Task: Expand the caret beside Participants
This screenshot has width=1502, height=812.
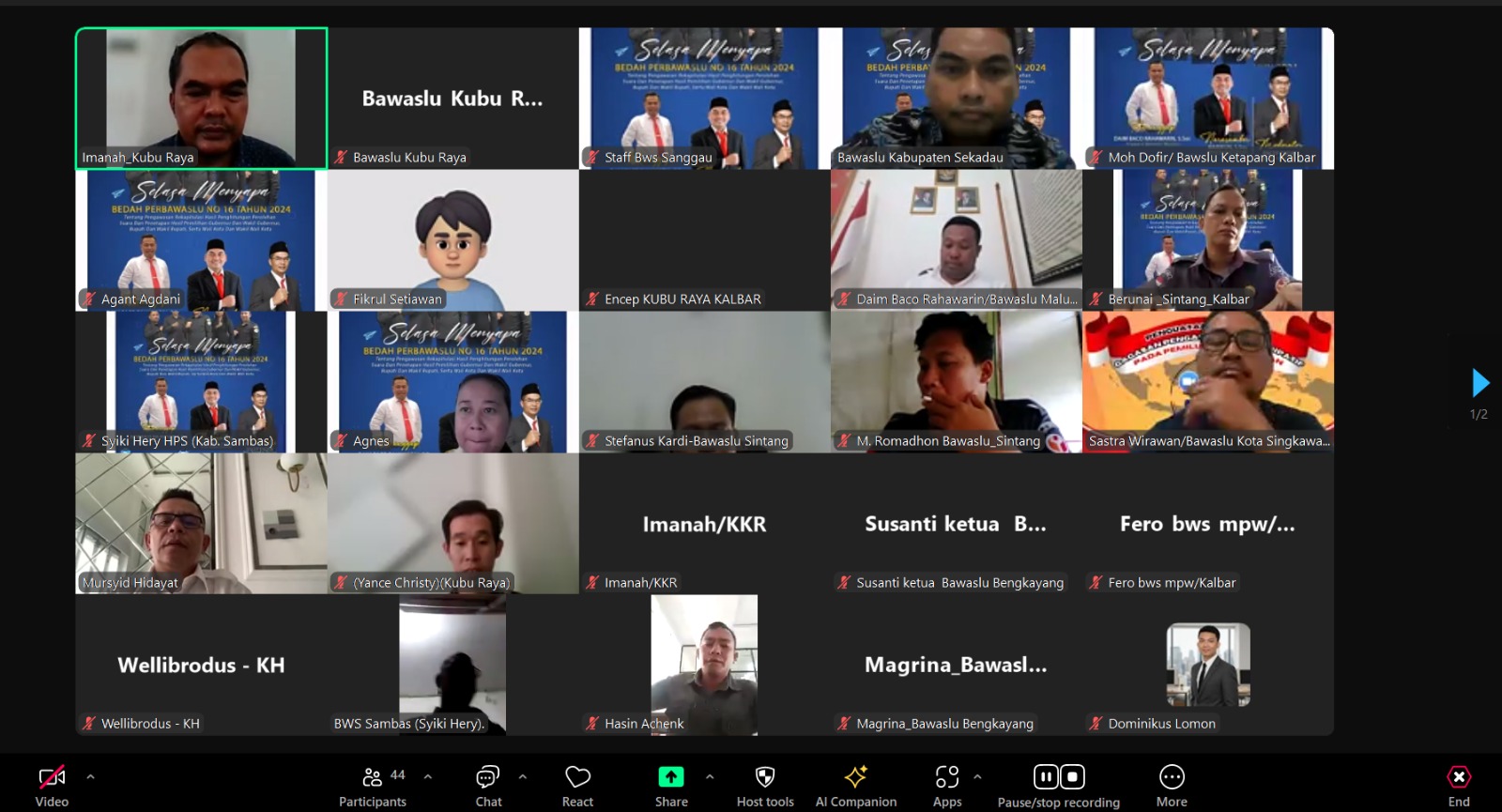Action: pos(428,777)
